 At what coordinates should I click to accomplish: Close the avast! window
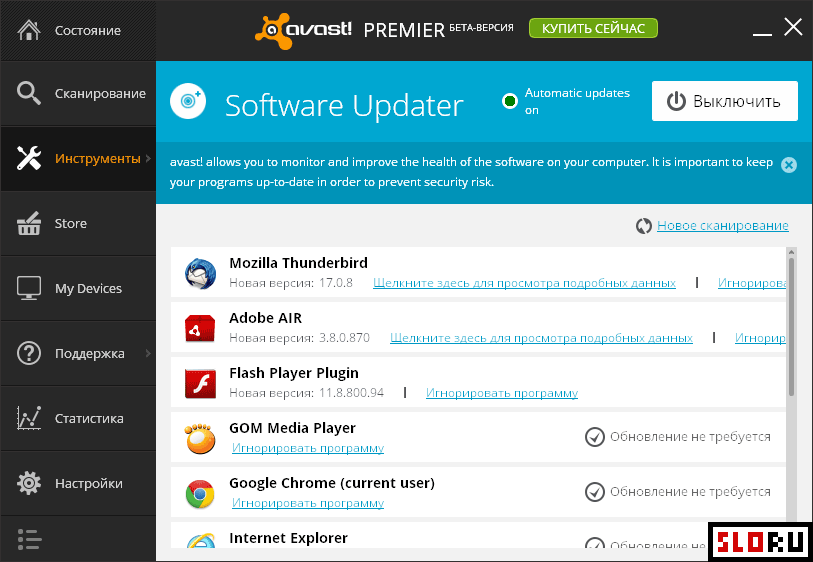click(793, 26)
